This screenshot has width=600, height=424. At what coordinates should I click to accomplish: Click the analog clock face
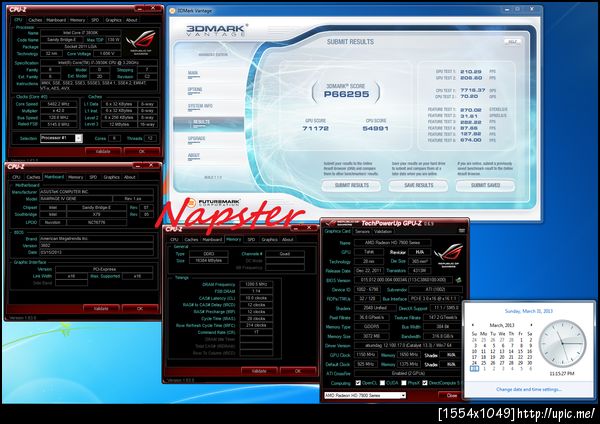pos(562,343)
